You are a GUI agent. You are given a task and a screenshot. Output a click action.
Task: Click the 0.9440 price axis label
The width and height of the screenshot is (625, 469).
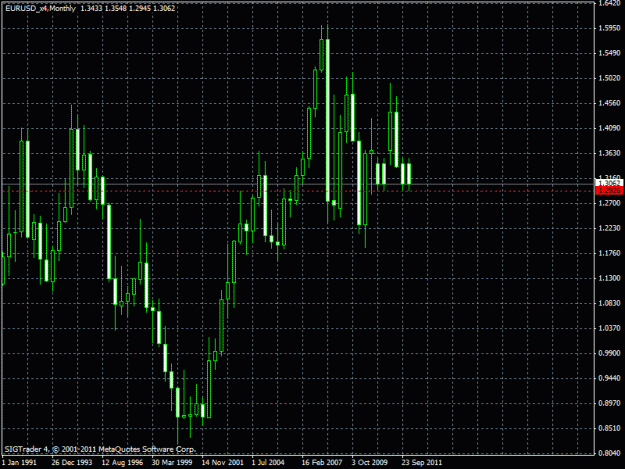pos(610,378)
